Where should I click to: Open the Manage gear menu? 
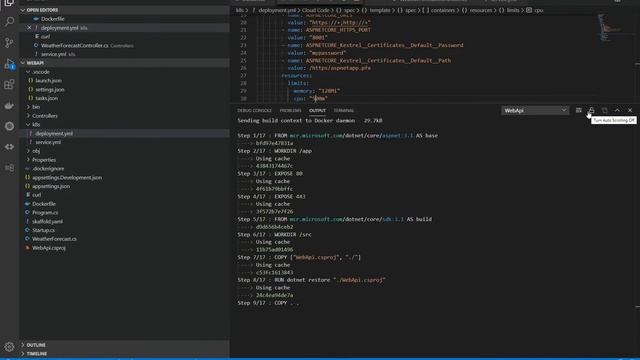(9, 347)
